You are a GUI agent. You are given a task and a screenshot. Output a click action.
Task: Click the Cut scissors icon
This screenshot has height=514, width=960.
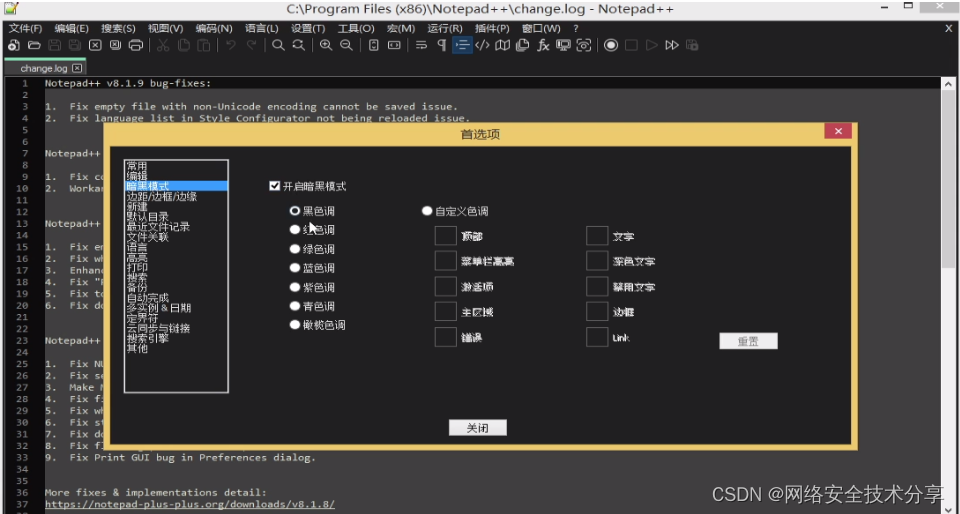click(x=162, y=45)
